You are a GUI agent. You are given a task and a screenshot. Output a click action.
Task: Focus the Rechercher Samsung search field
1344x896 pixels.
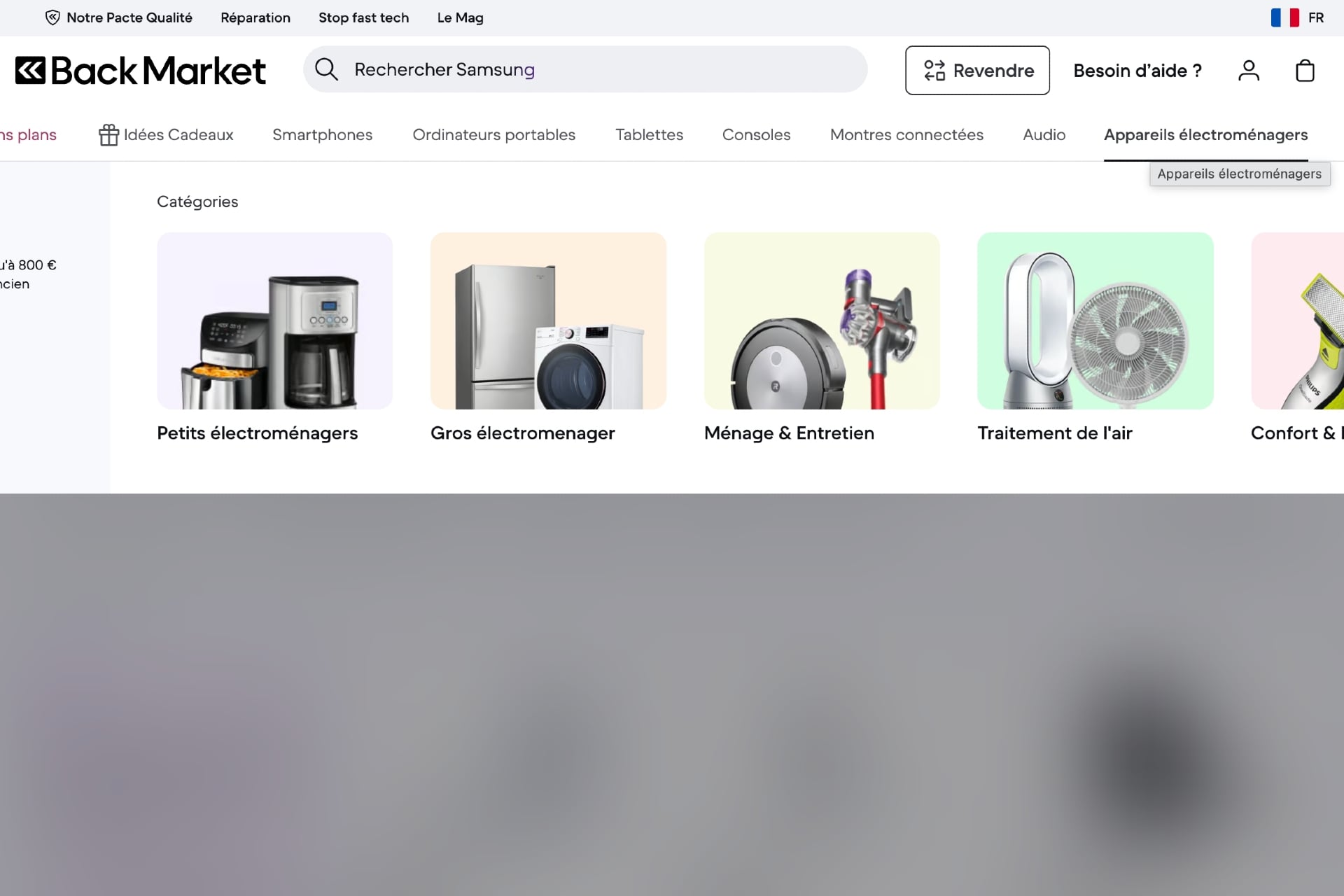coord(585,69)
